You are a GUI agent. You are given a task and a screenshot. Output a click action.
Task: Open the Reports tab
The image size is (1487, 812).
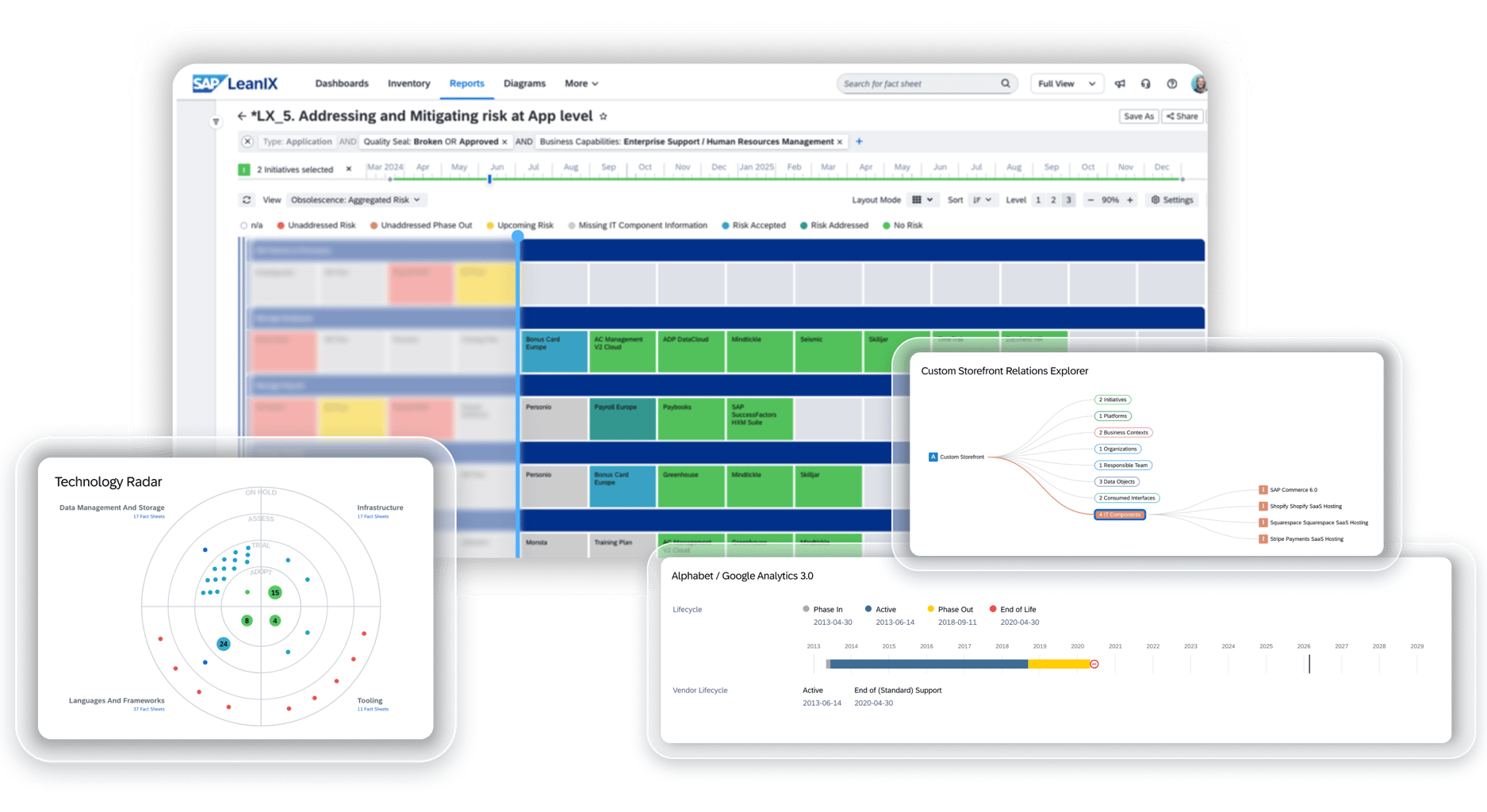pyautogui.click(x=466, y=83)
